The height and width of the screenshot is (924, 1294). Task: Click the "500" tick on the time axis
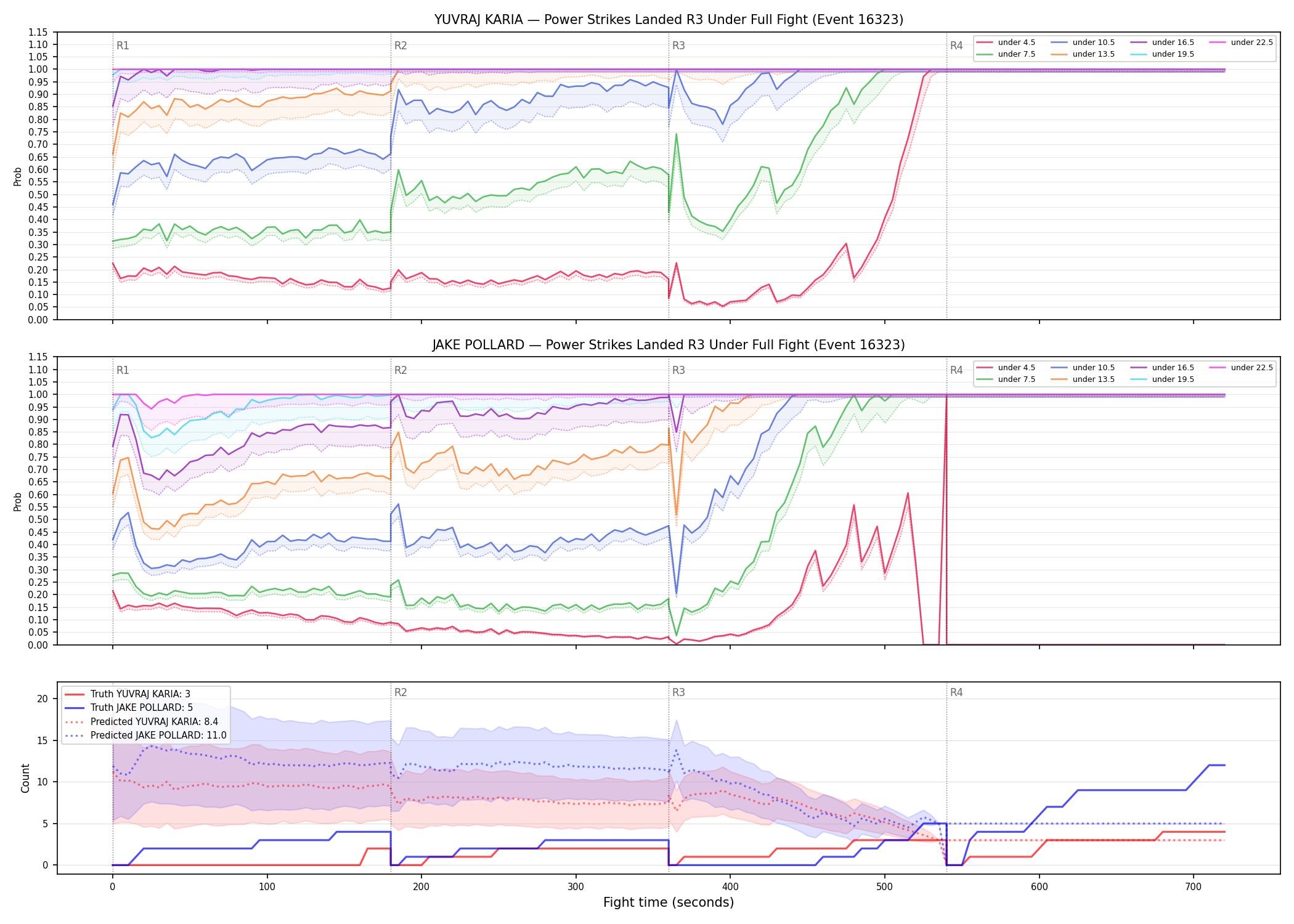click(x=885, y=887)
